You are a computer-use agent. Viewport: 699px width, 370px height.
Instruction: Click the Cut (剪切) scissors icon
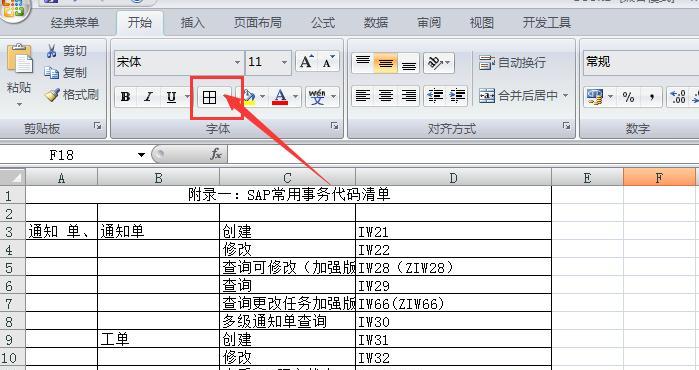pos(52,51)
